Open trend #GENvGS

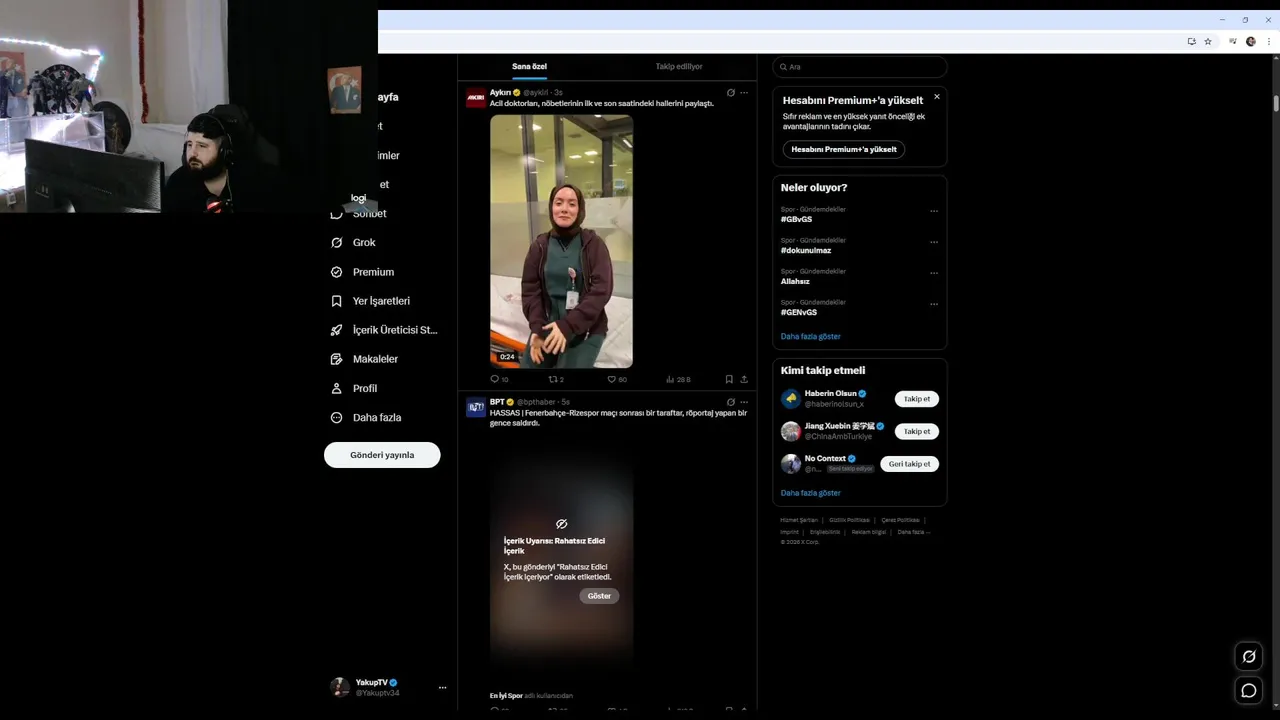(x=799, y=312)
